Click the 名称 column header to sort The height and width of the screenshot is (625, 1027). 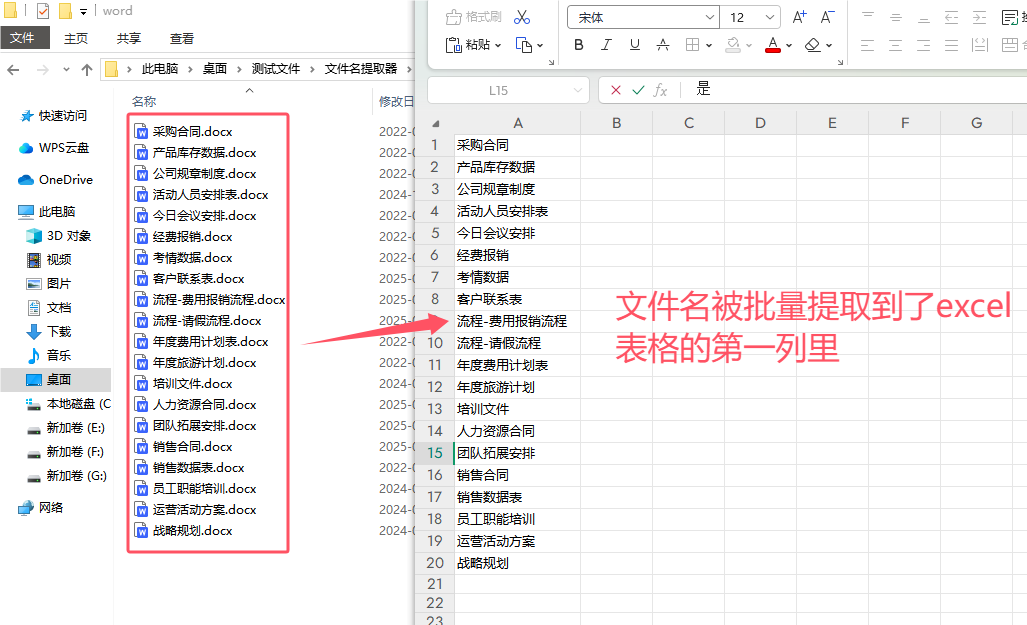point(144,102)
